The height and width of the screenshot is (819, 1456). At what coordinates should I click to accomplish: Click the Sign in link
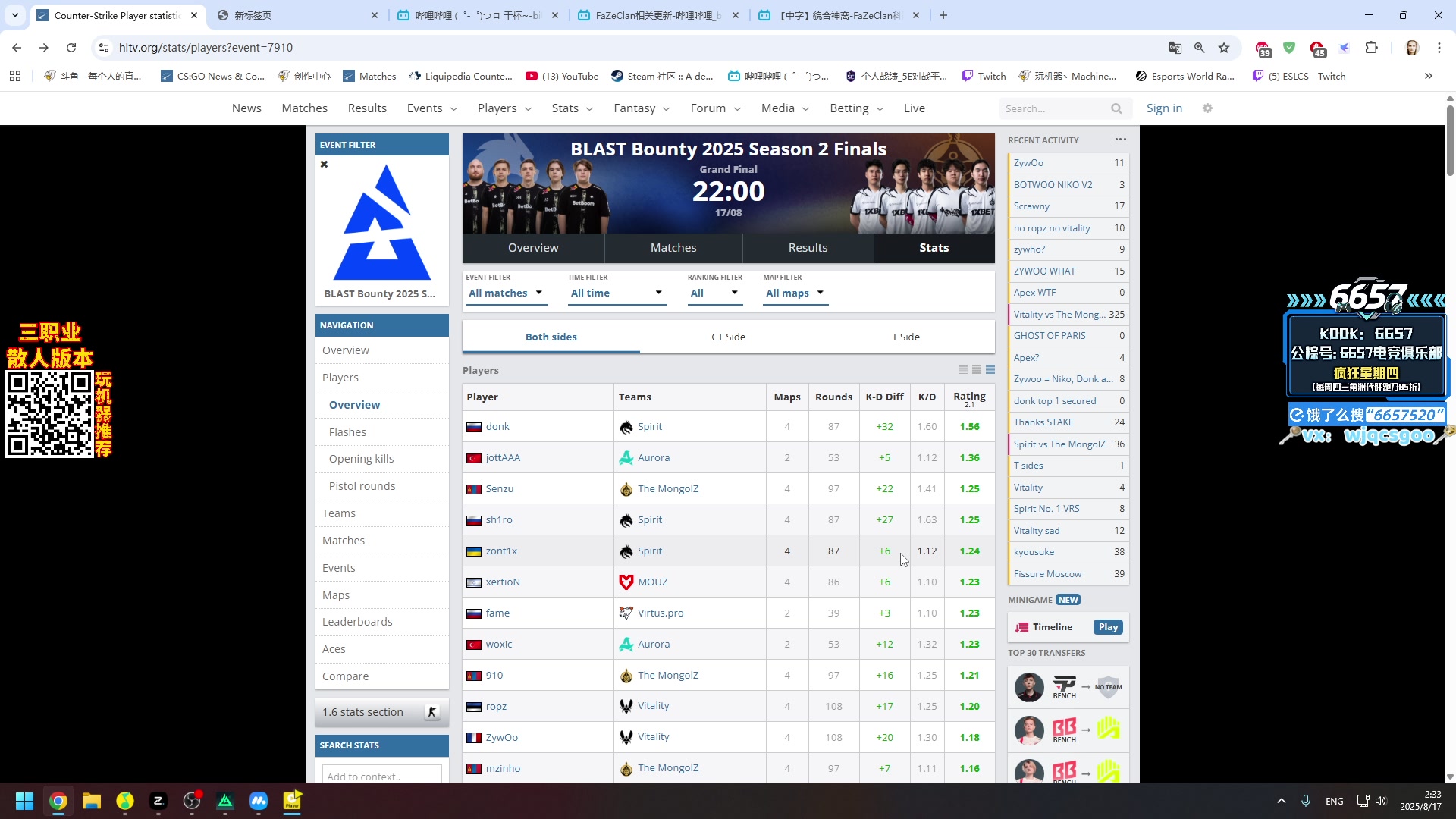pyautogui.click(x=1164, y=108)
